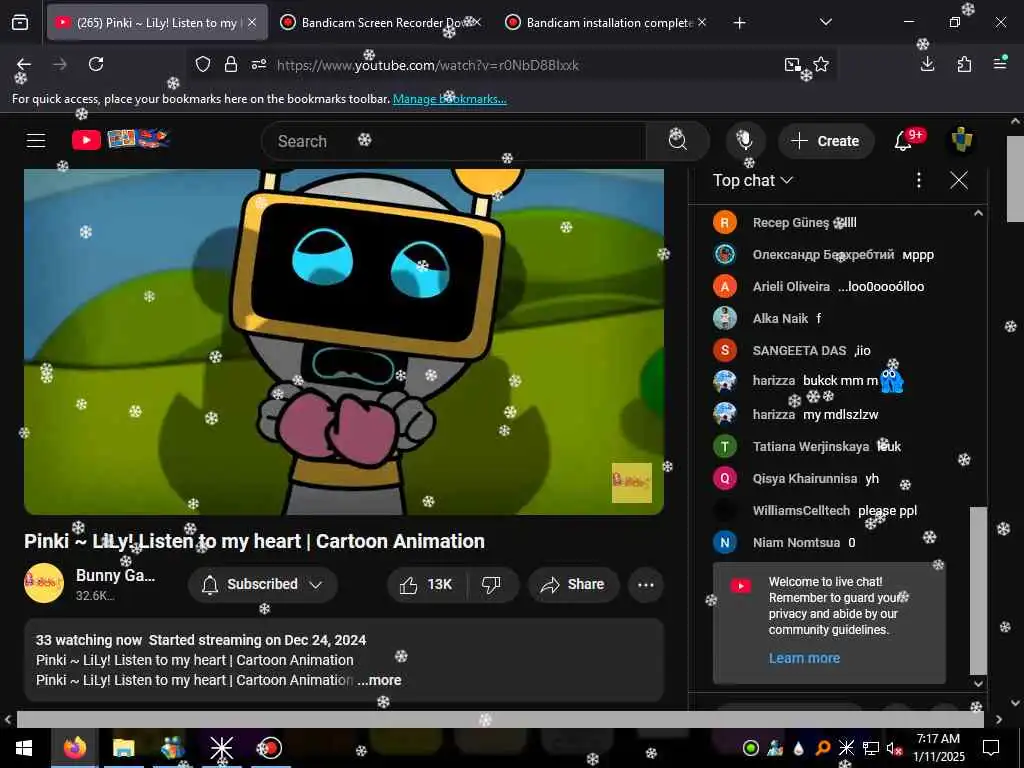This screenshot has height=768, width=1024.
Task: Expand the description with ...more
Action: click(x=379, y=680)
